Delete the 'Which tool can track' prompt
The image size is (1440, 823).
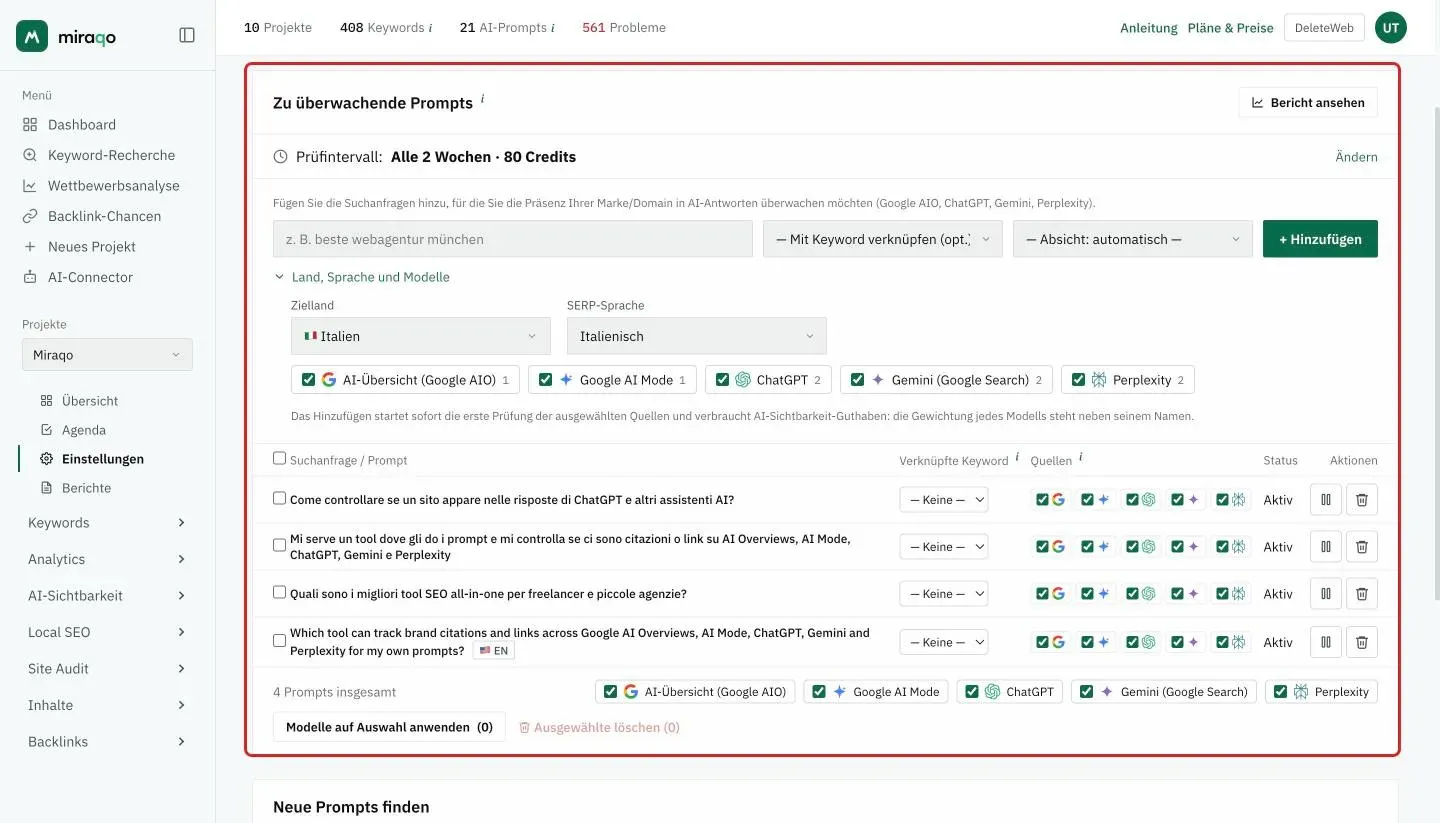coord(1362,642)
